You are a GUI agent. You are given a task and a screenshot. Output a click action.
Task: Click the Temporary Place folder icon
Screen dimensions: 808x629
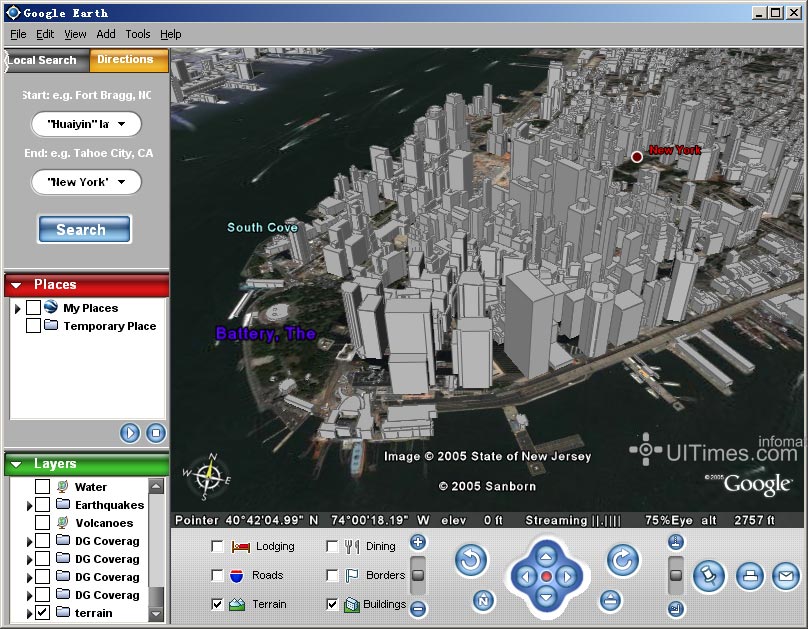point(51,325)
